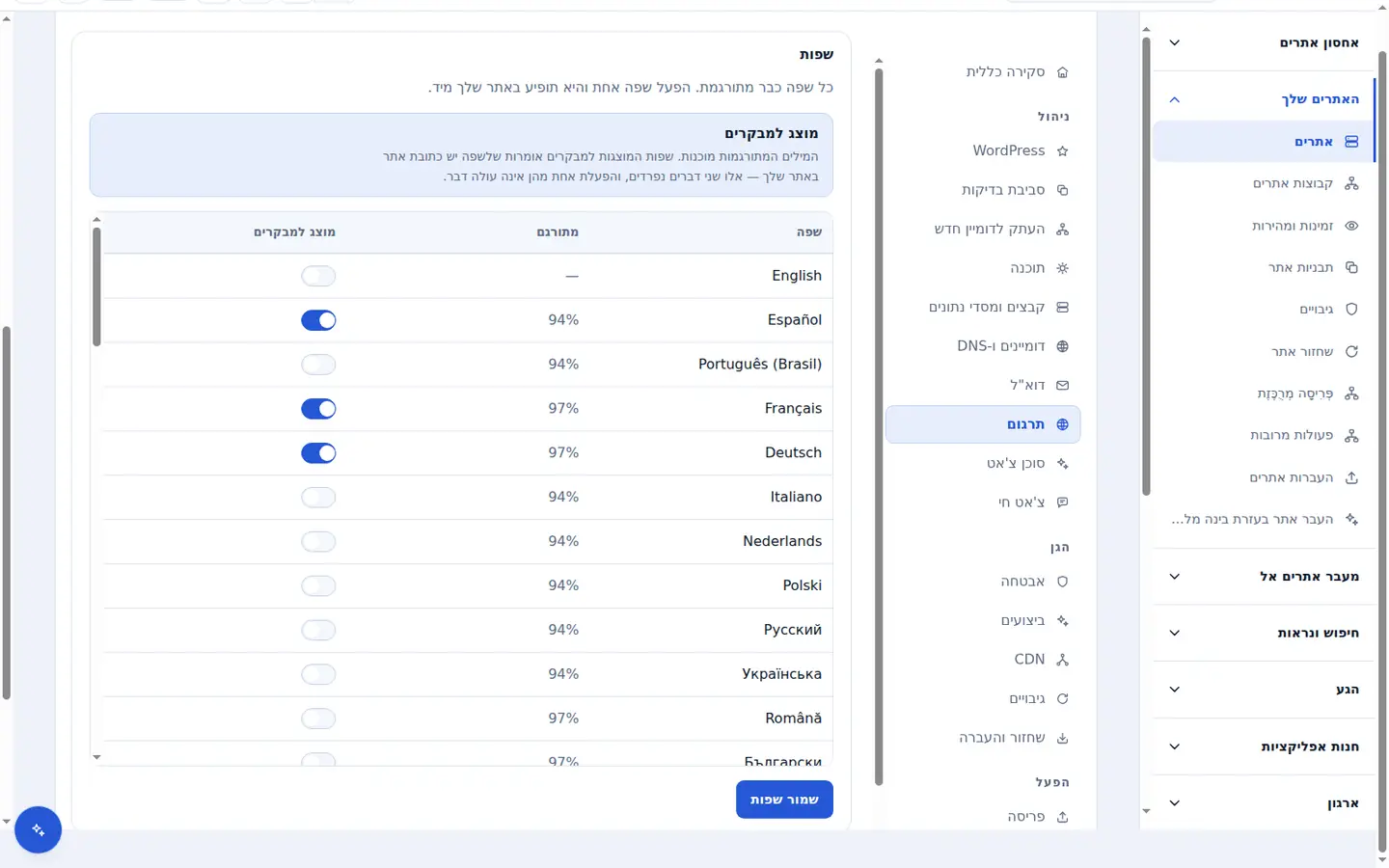Click the שמור שפות button

pyautogui.click(x=784, y=800)
